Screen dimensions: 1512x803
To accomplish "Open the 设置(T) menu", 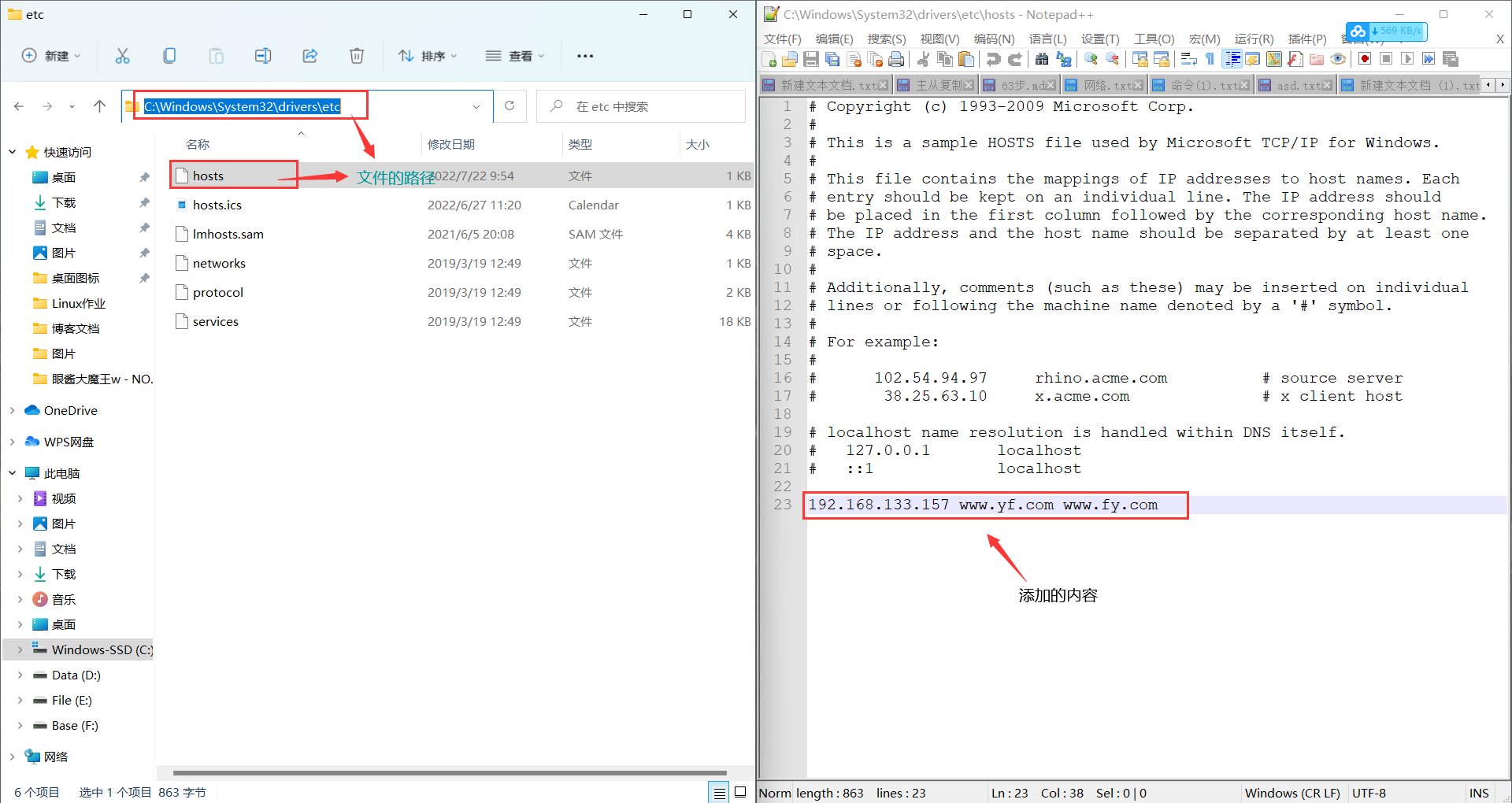I will point(1100,39).
